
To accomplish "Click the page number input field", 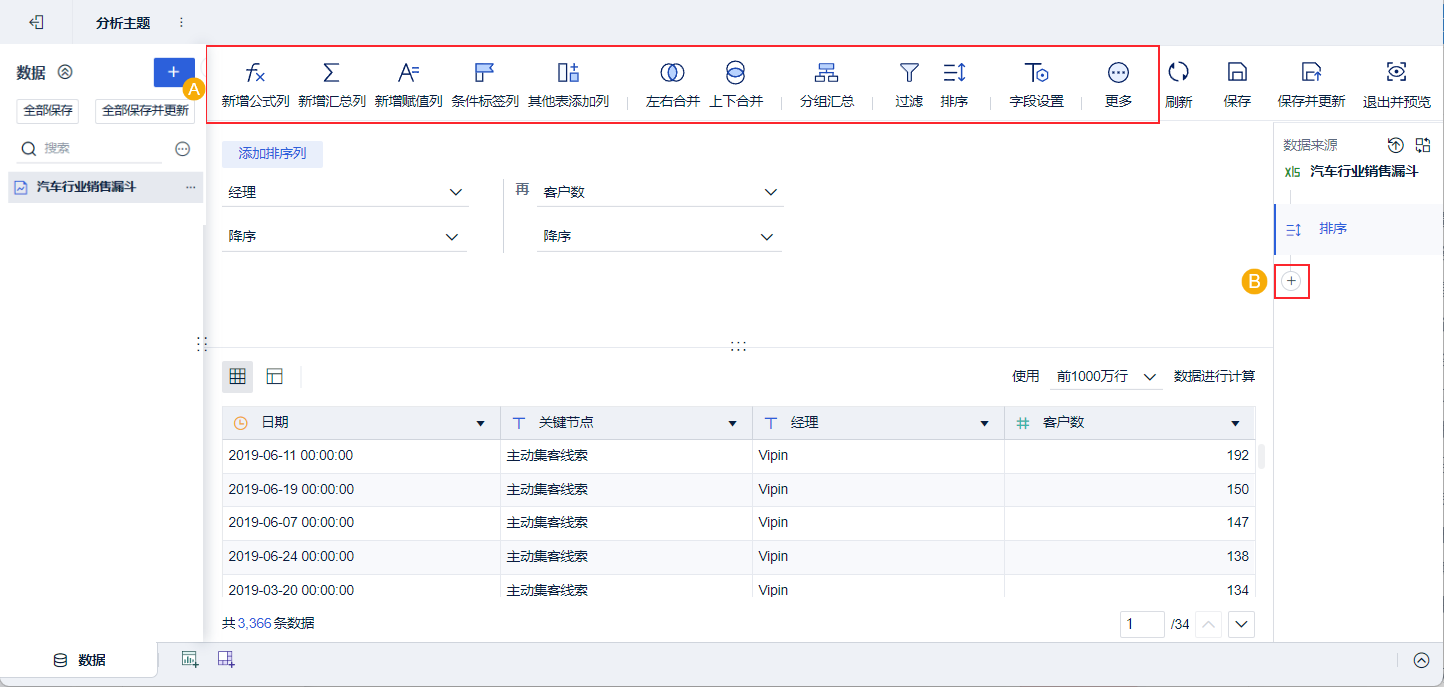I will pyautogui.click(x=1142, y=625).
